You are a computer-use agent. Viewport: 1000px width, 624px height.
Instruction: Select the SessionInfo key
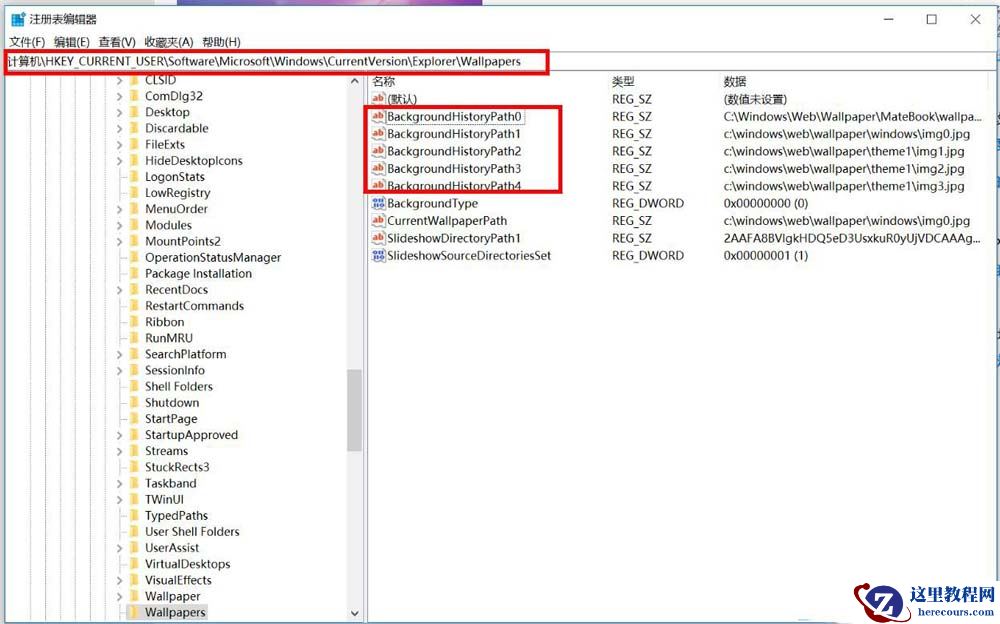coord(175,370)
